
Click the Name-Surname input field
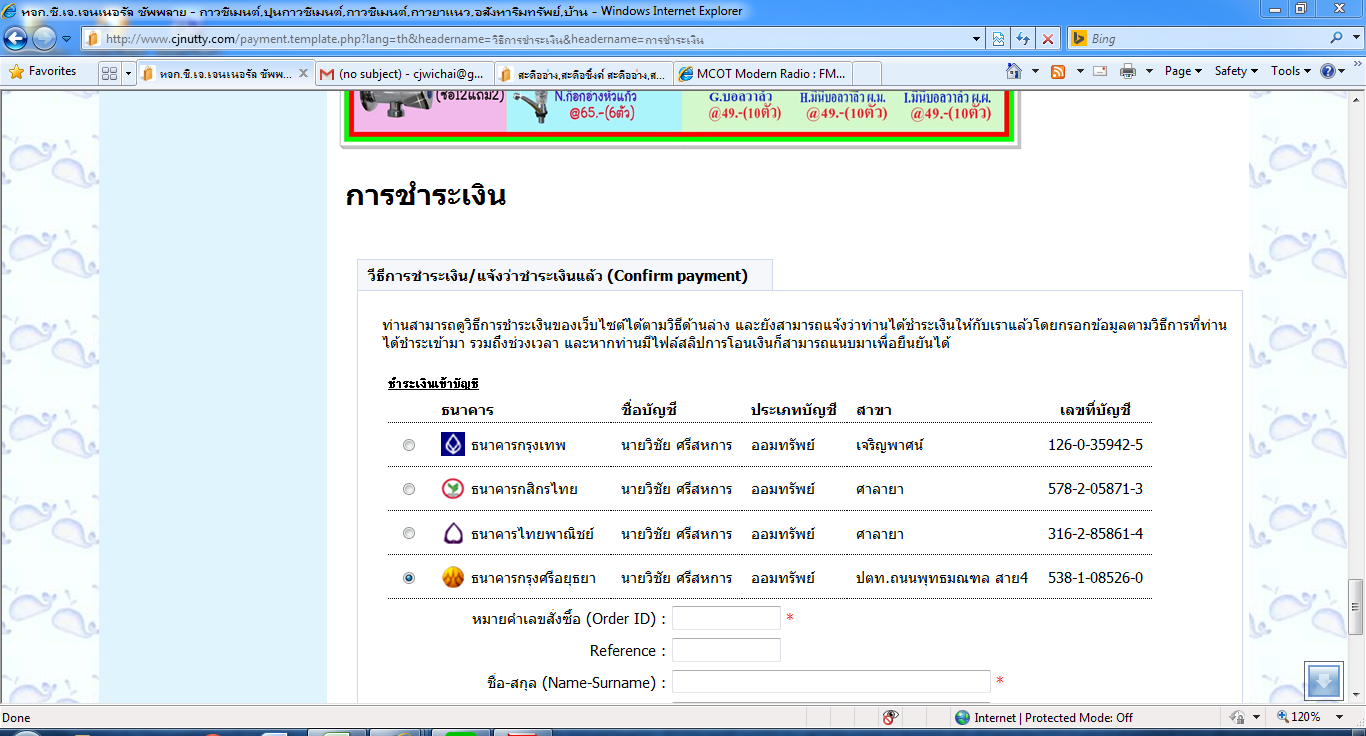tap(831, 682)
